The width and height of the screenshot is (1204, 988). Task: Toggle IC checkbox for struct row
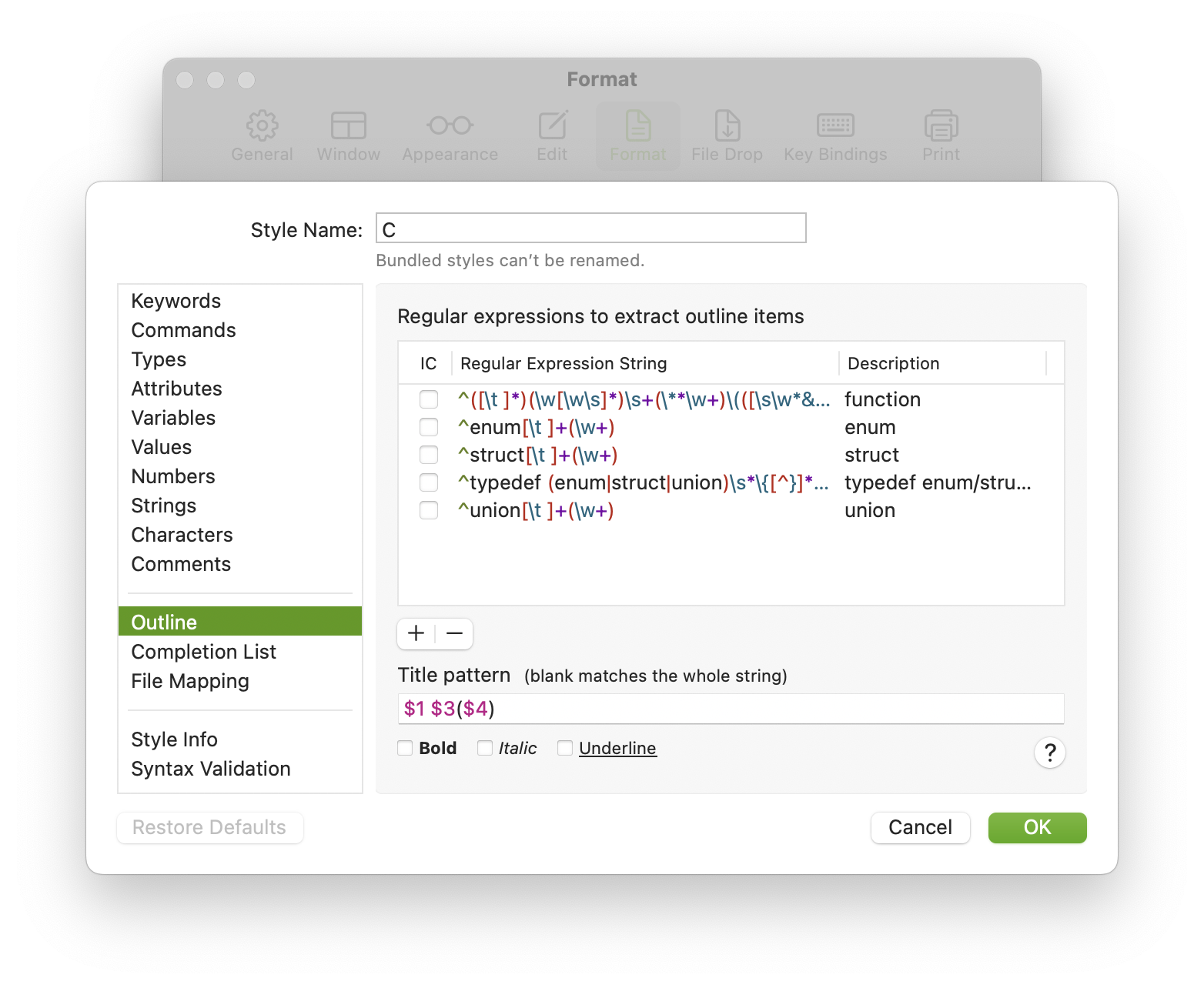pyautogui.click(x=429, y=455)
